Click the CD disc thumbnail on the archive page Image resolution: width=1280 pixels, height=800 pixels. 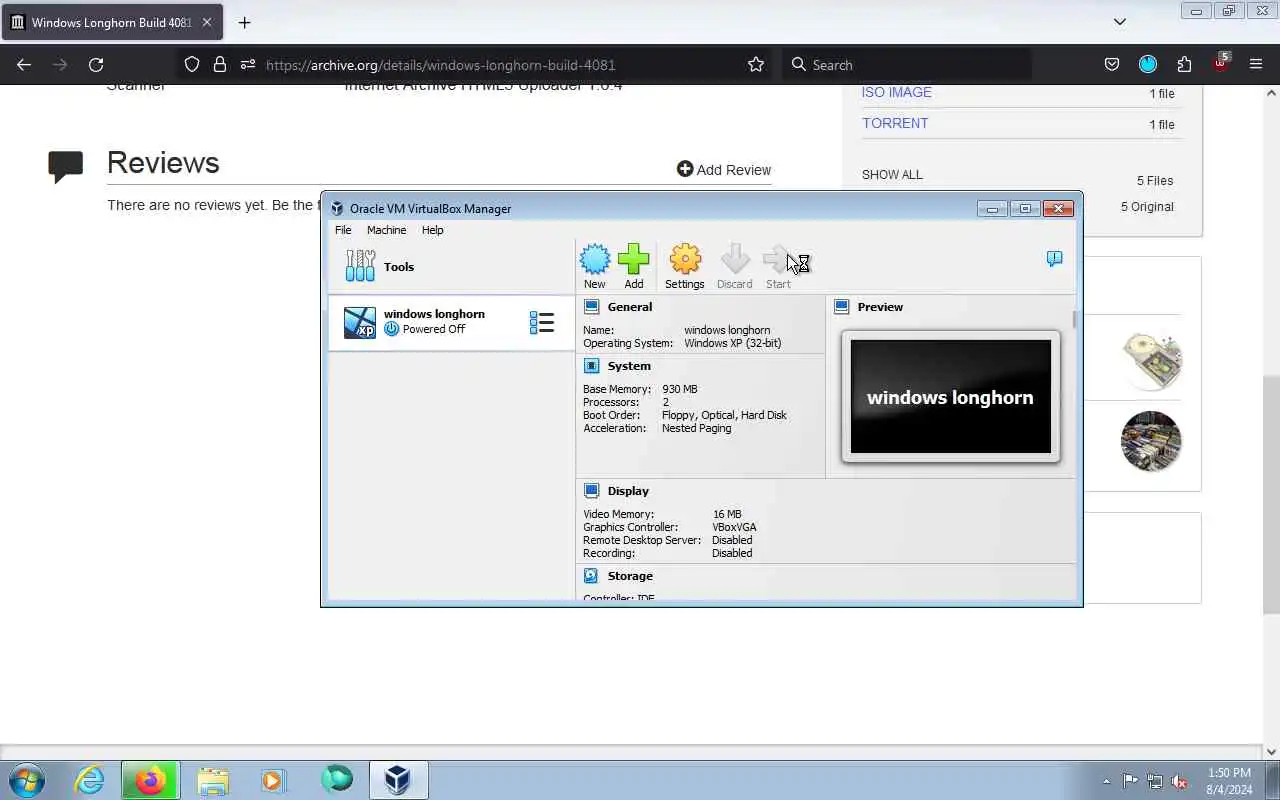coord(1151,359)
